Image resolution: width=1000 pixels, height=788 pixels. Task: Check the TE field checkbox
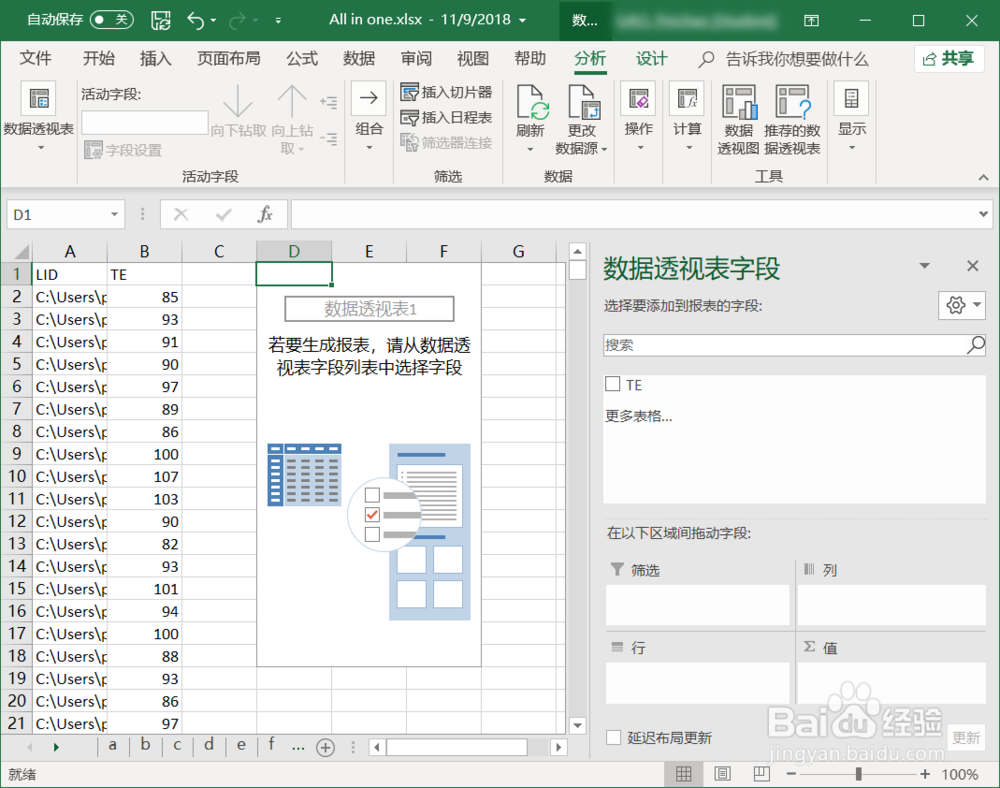click(613, 384)
